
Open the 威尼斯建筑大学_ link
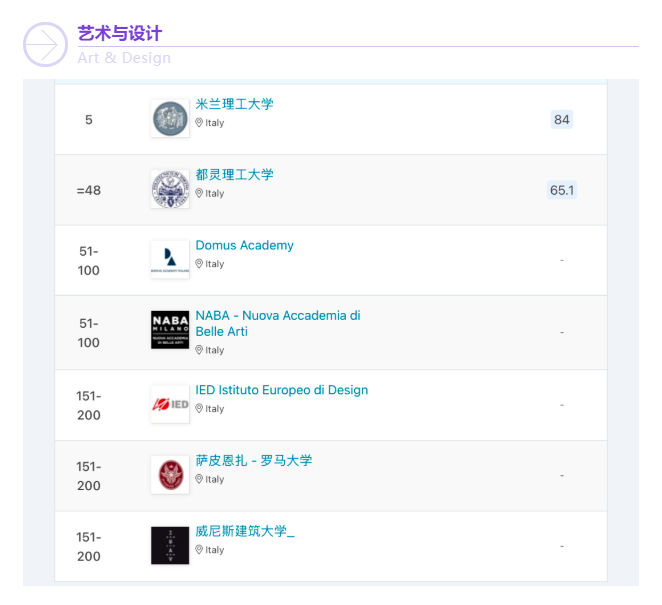click(245, 531)
